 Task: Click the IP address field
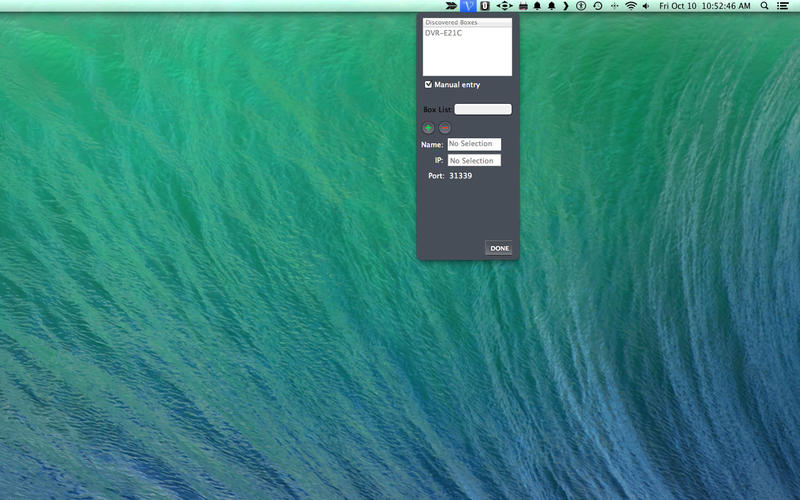click(474, 160)
